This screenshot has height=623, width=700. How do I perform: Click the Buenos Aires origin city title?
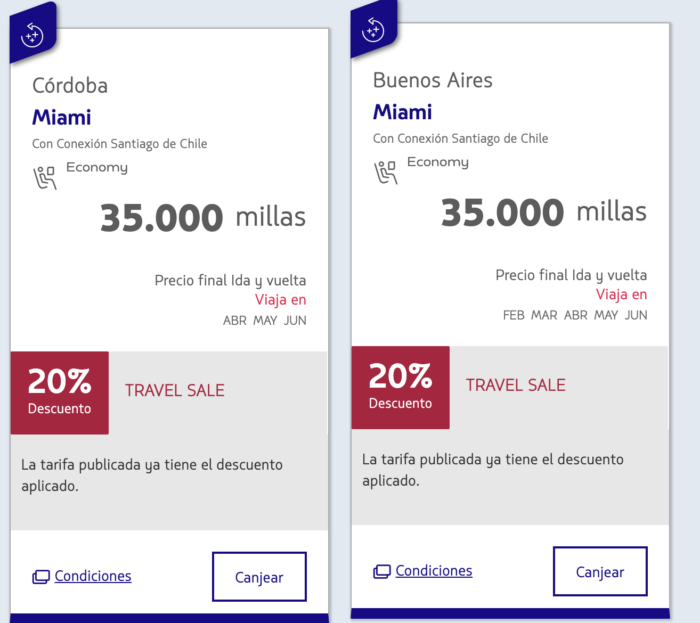[433, 80]
